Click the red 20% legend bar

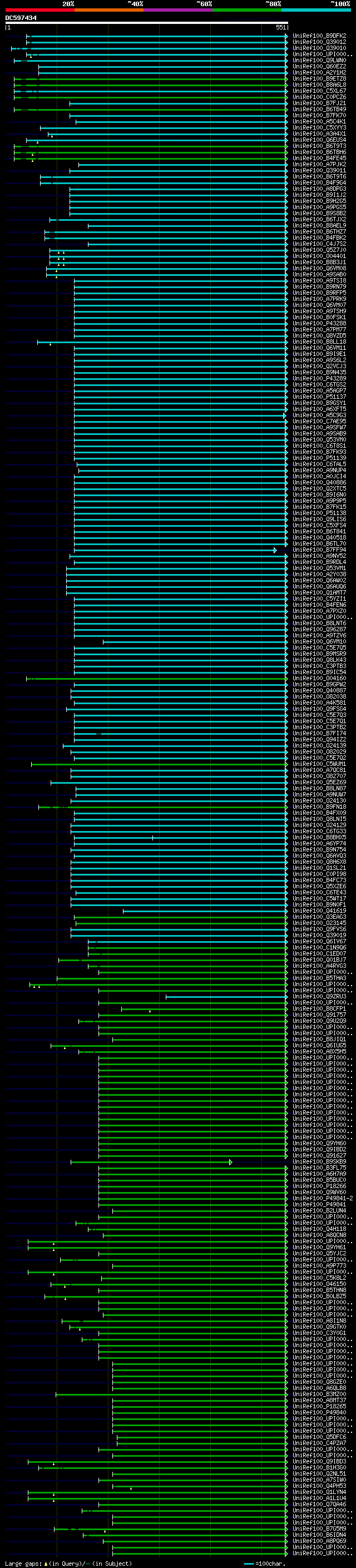(39, 10)
